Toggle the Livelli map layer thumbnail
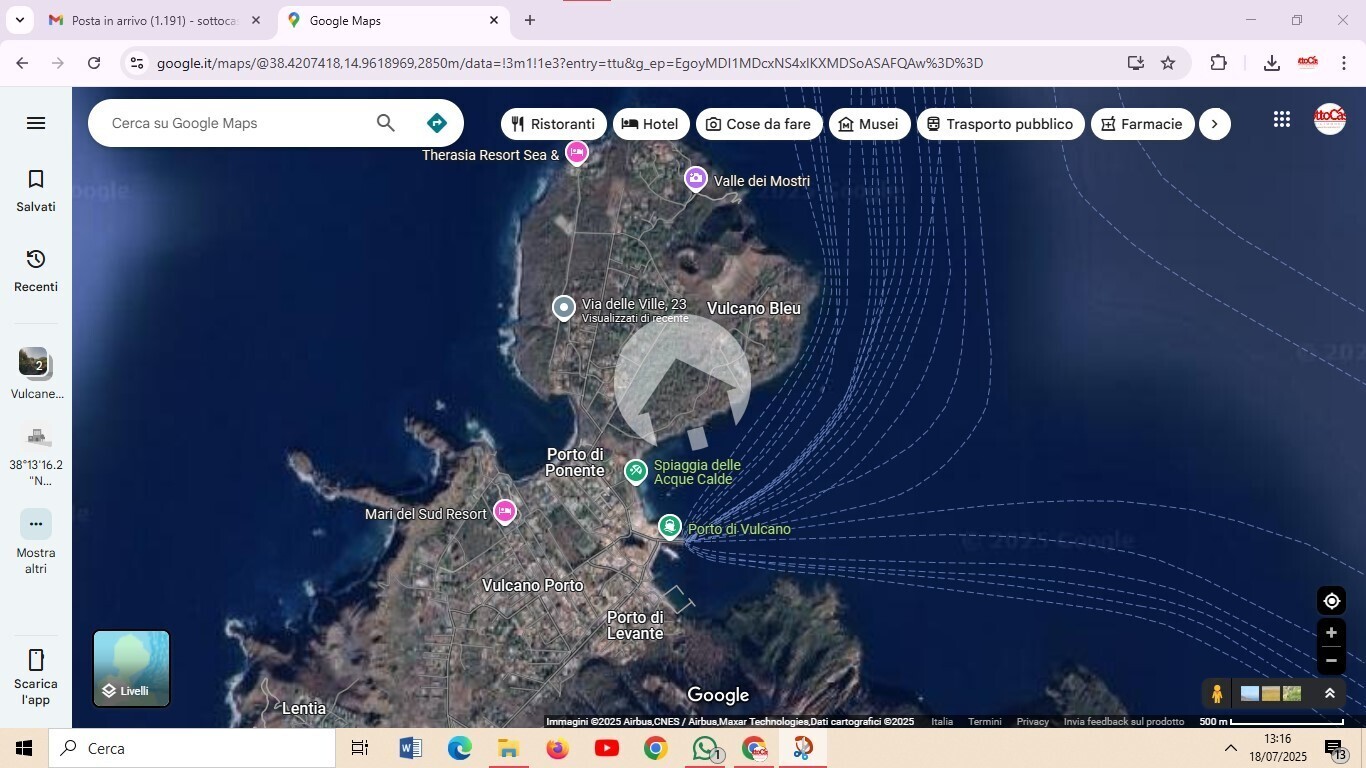 coord(132,668)
